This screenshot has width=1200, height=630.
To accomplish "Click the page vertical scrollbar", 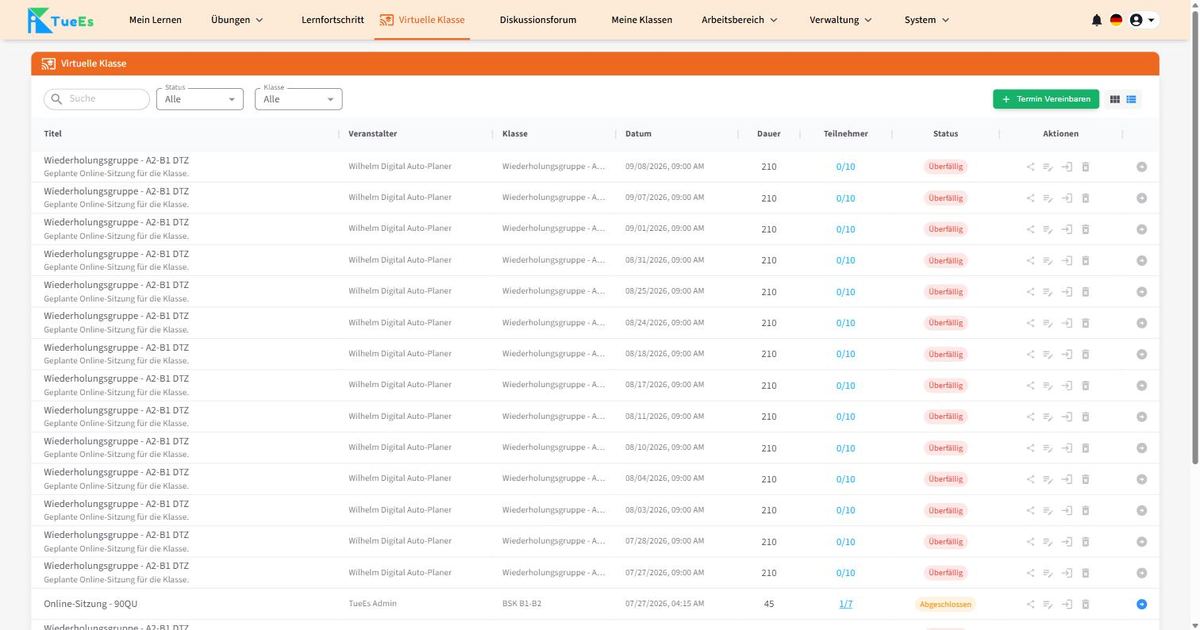I will (1195, 240).
